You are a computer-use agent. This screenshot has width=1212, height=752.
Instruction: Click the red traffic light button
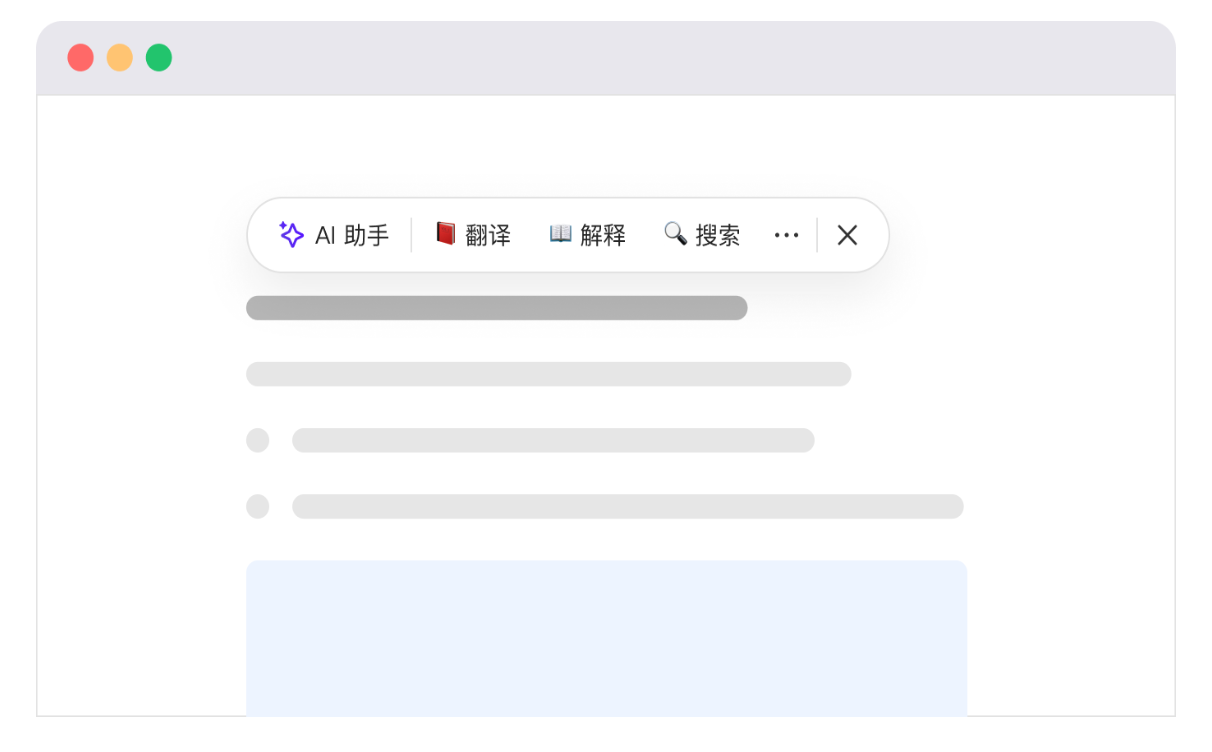79,57
